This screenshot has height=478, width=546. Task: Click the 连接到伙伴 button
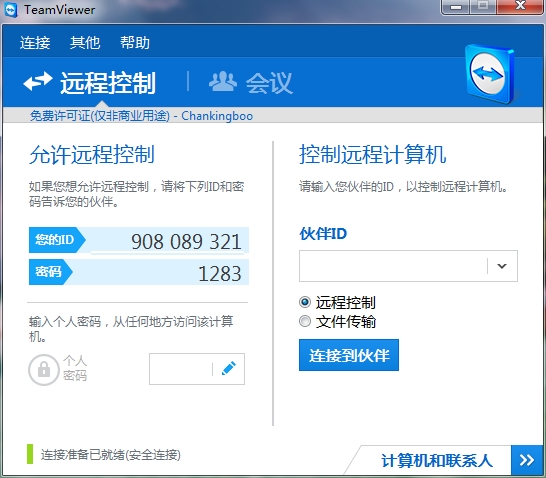(x=349, y=355)
